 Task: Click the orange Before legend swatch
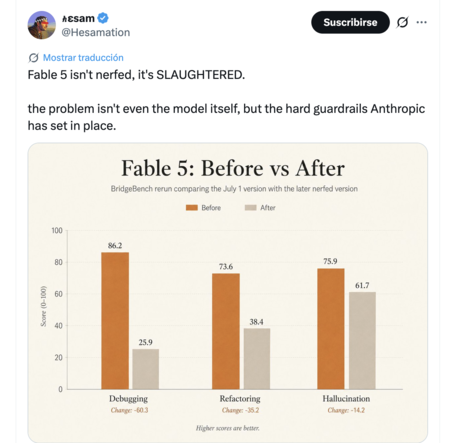pyautogui.click(x=192, y=208)
